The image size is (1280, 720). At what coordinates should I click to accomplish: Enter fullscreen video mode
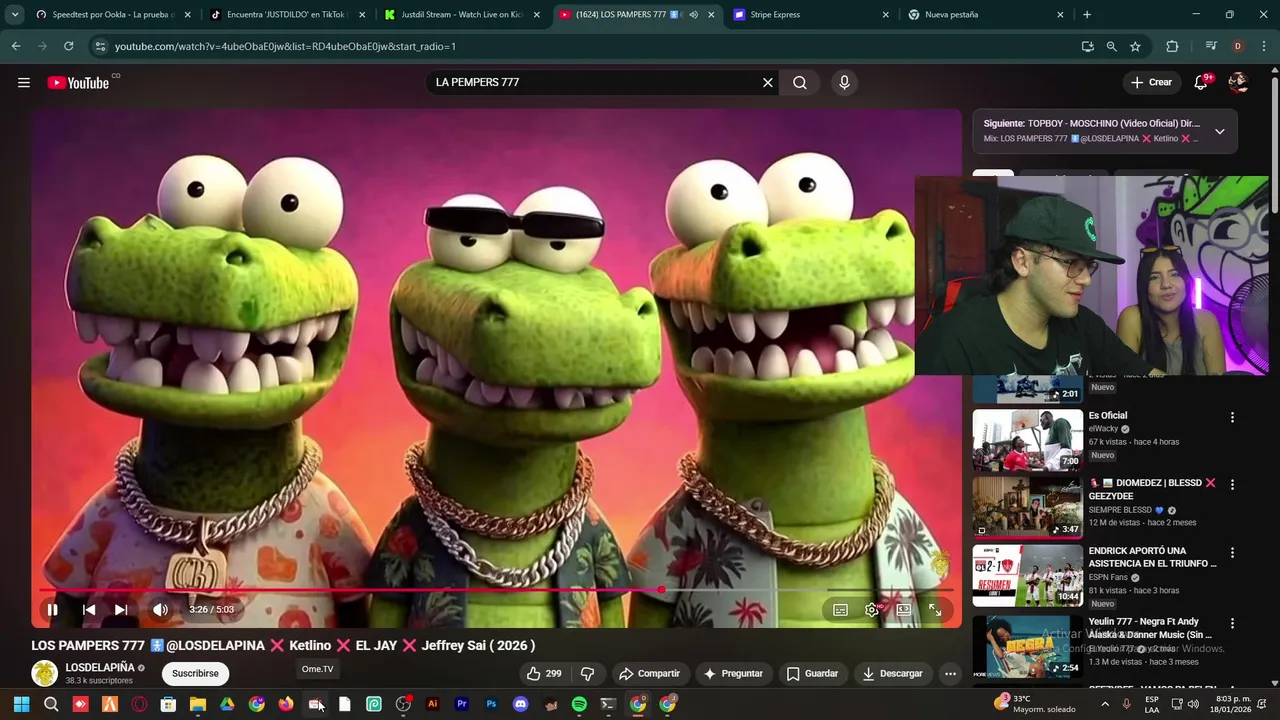point(935,609)
